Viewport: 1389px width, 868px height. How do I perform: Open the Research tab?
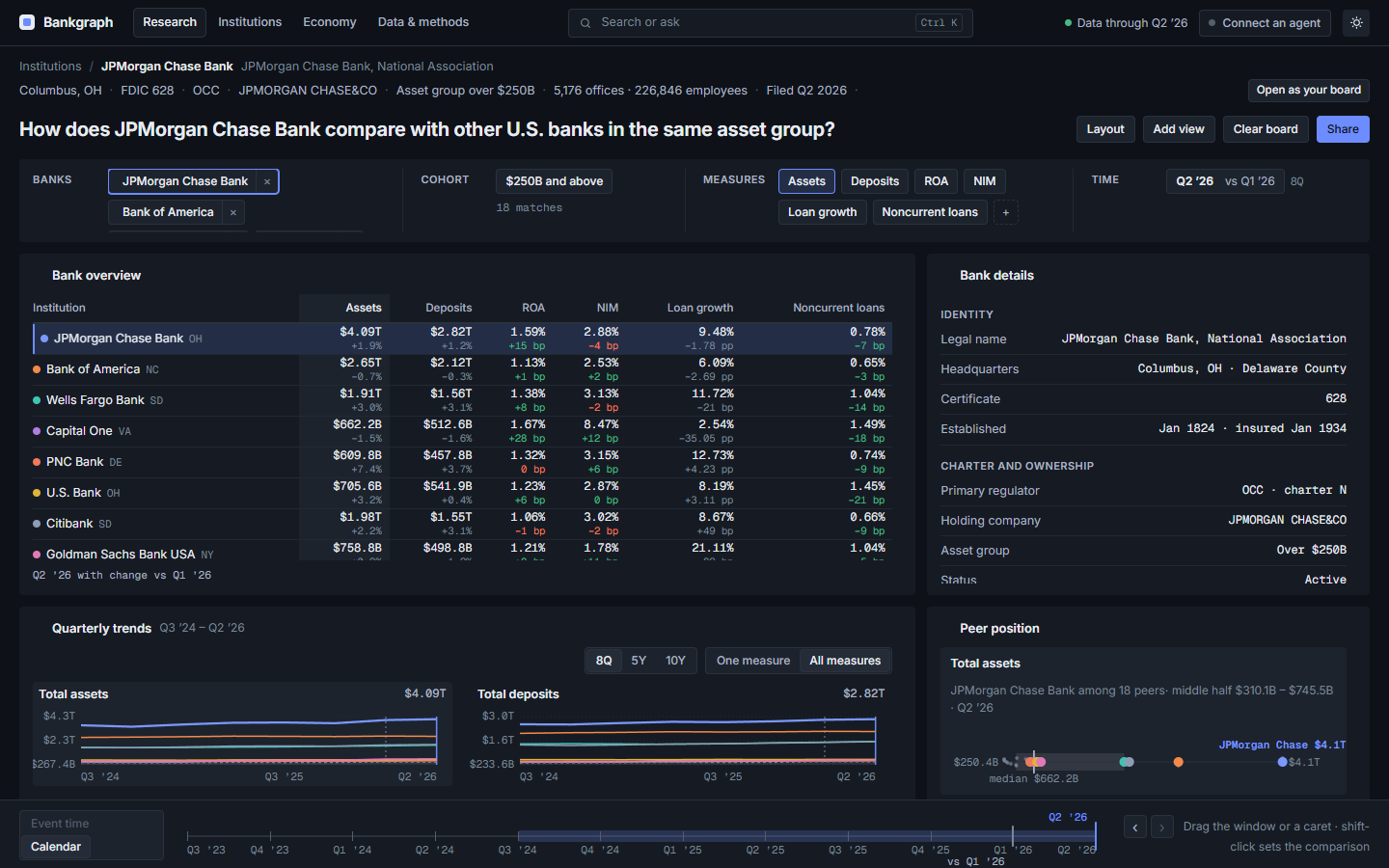(x=170, y=22)
